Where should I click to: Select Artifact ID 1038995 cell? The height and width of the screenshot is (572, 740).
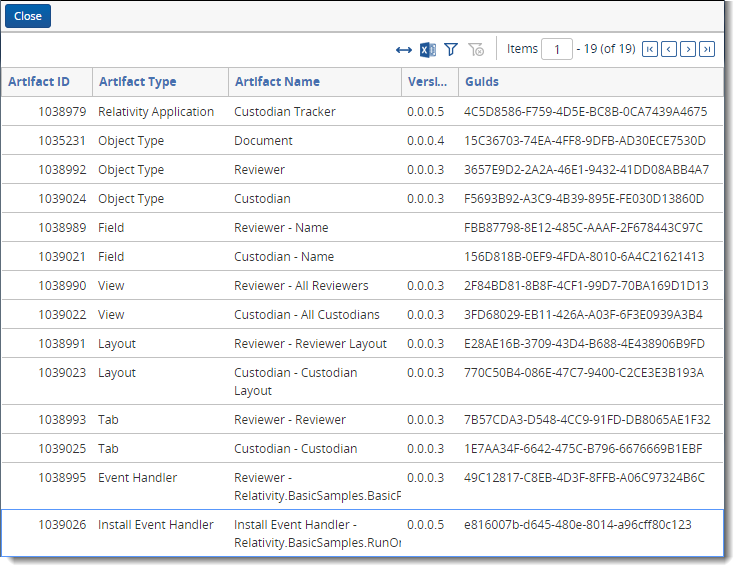tap(62, 478)
